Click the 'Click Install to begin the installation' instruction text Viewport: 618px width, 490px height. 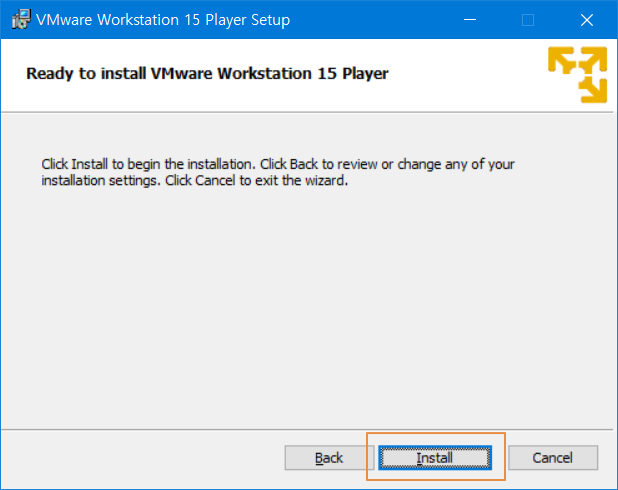[278, 172]
